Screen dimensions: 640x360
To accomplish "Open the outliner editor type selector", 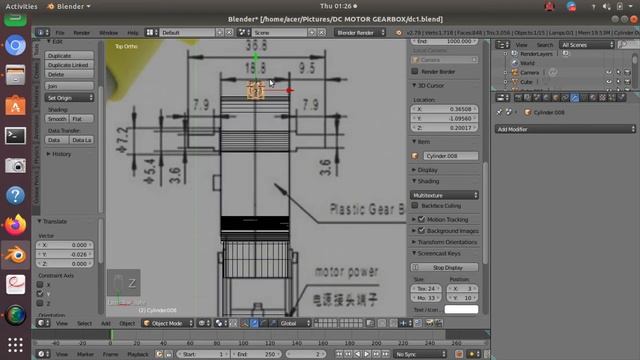I will point(502,44).
